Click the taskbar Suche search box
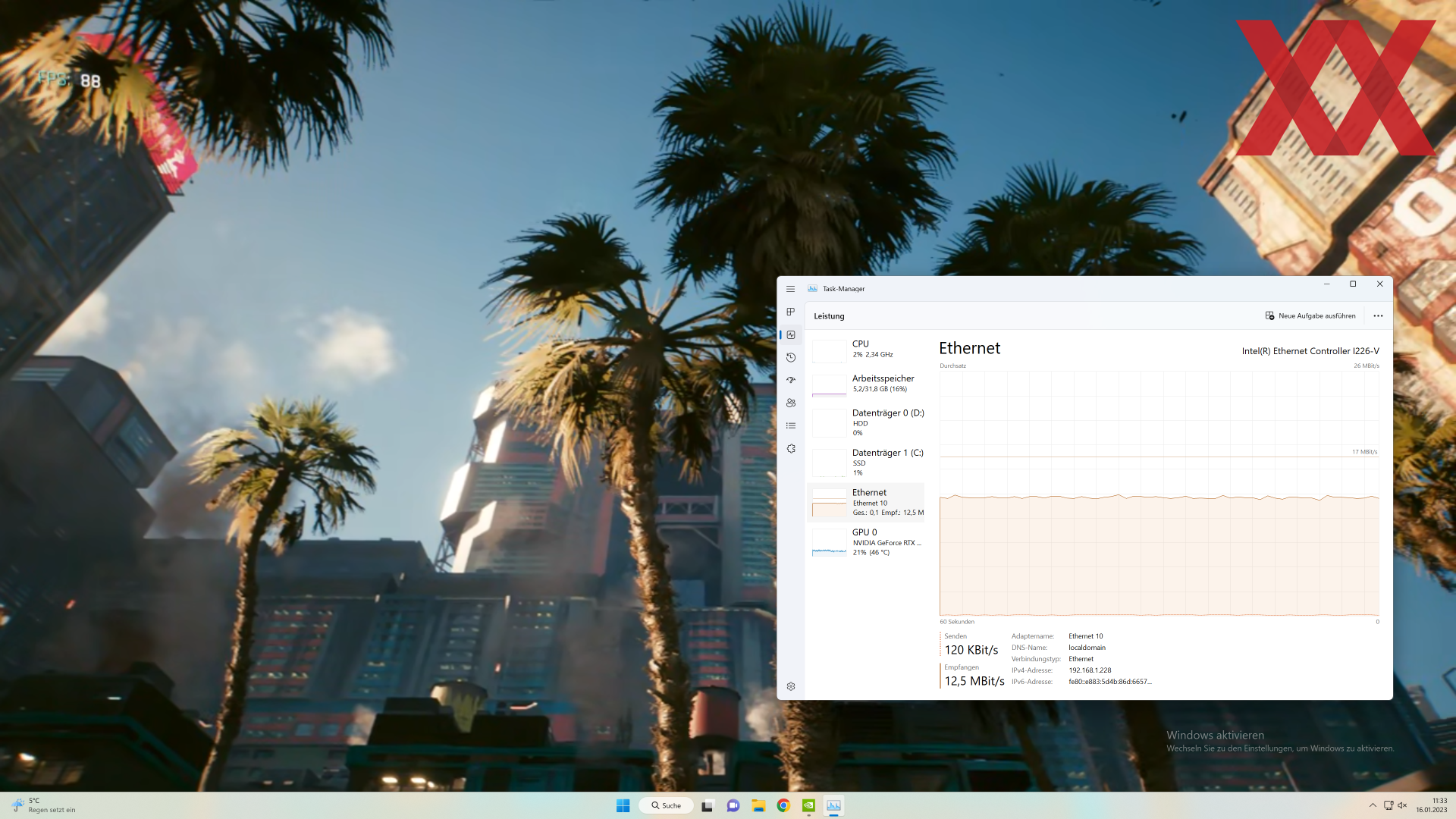The width and height of the screenshot is (1456, 819). [x=666, y=805]
